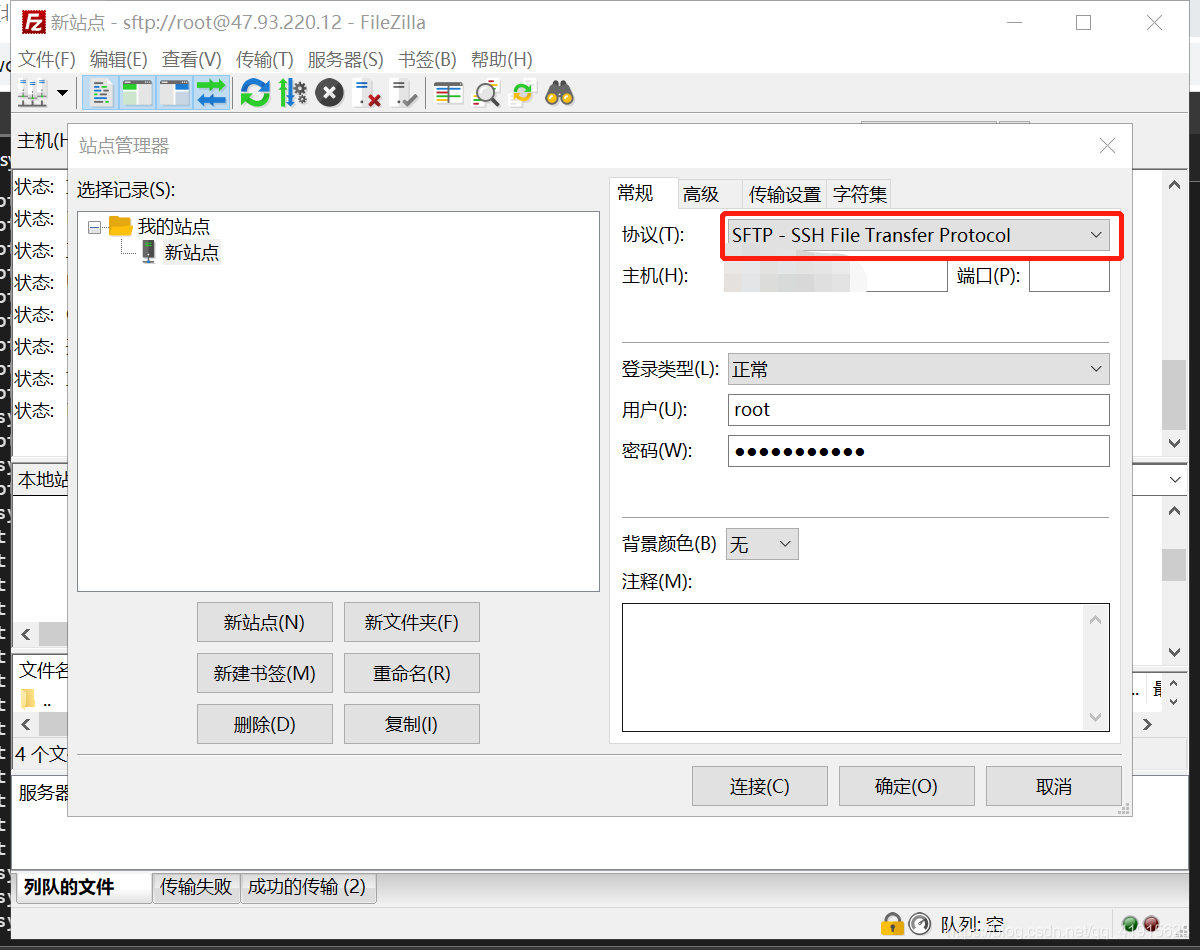Click the 取消 cancel button

tap(1054, 786)
